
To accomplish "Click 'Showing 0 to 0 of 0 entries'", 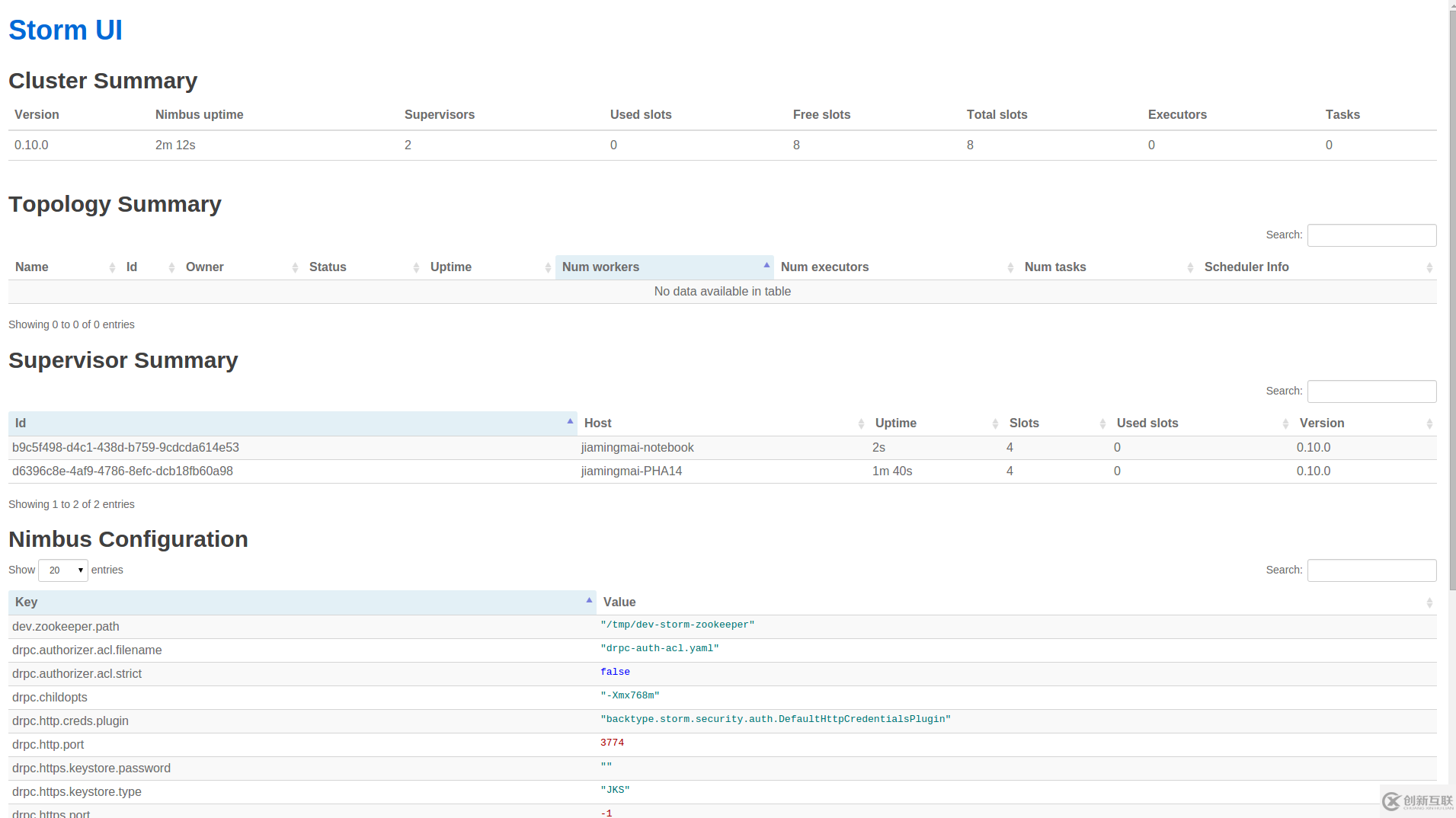I will tap(72, 325).
